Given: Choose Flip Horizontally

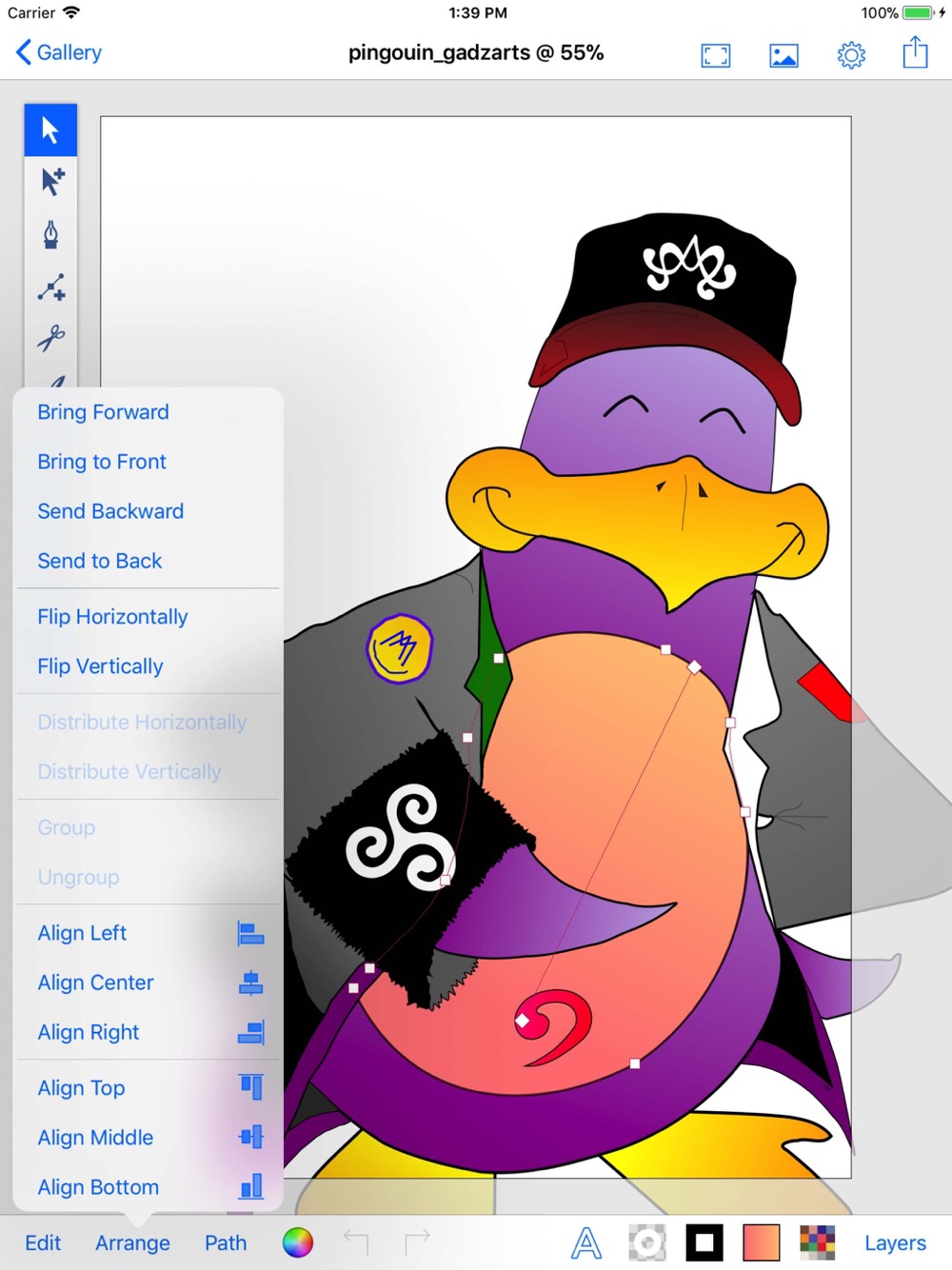Looking at the screenshot, I should (x=112, y=617).
